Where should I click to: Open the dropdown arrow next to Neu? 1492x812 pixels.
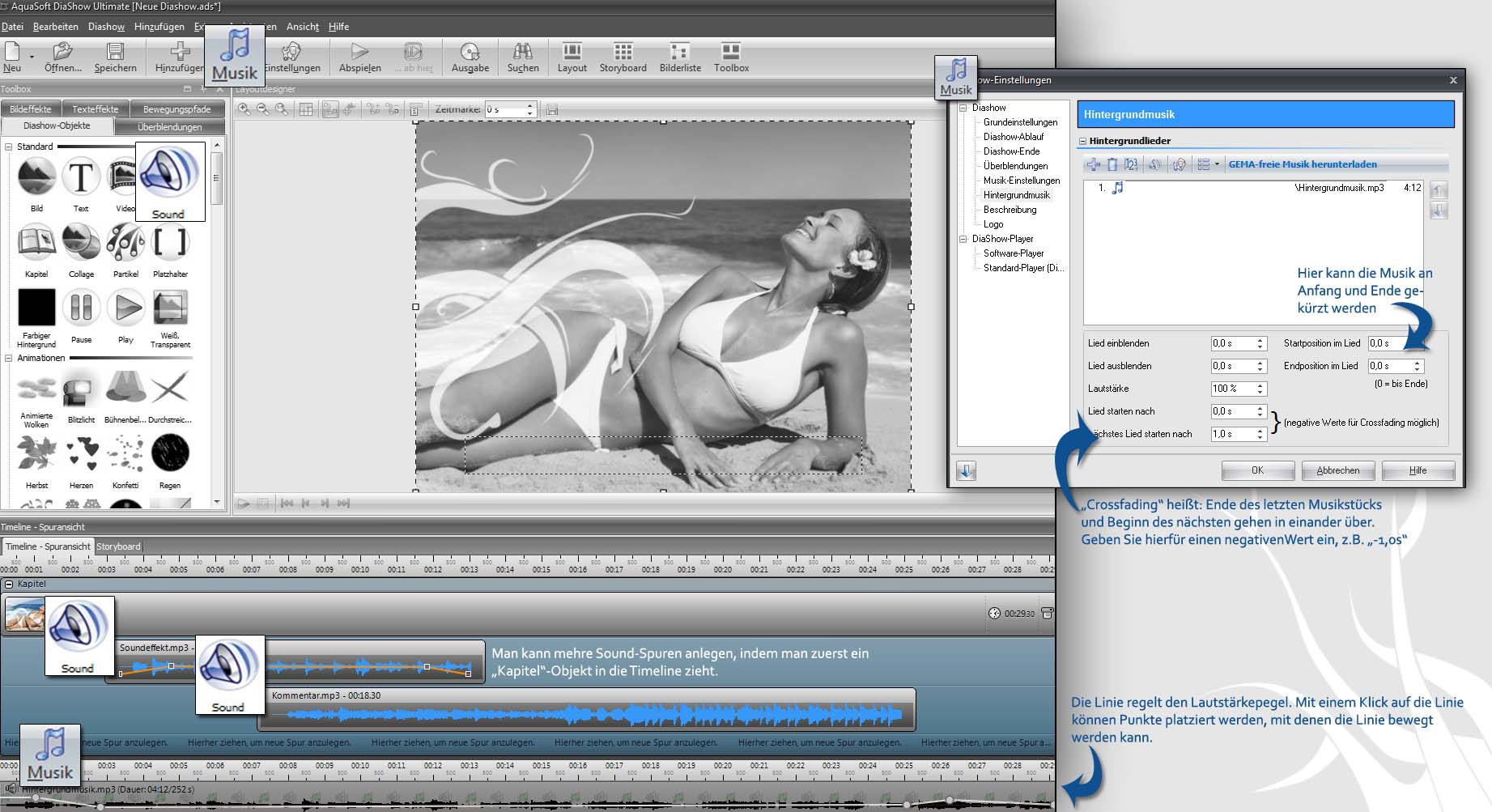(x=32, y=57)
